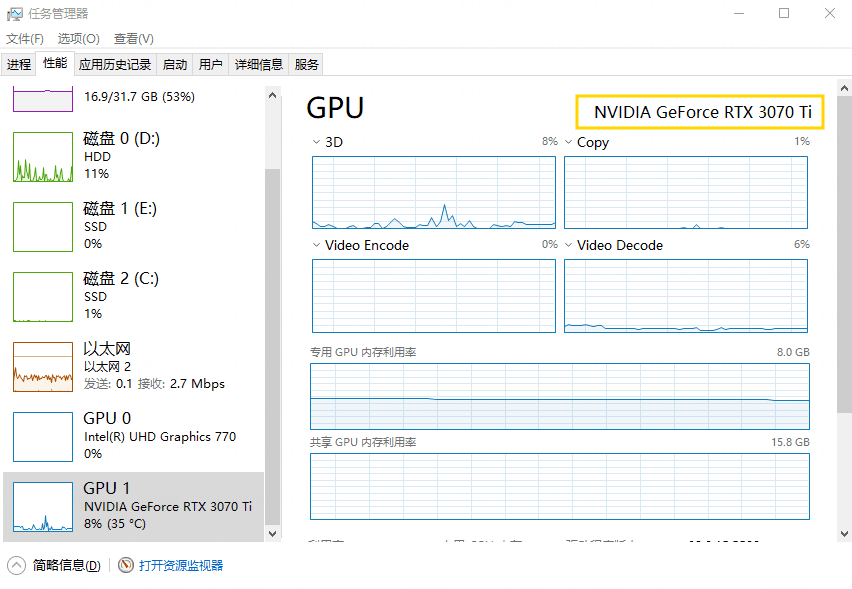The width and height of the screenshot is (852, 589).
Task: Minimize the Task Manager window
Action: point(739,13)
